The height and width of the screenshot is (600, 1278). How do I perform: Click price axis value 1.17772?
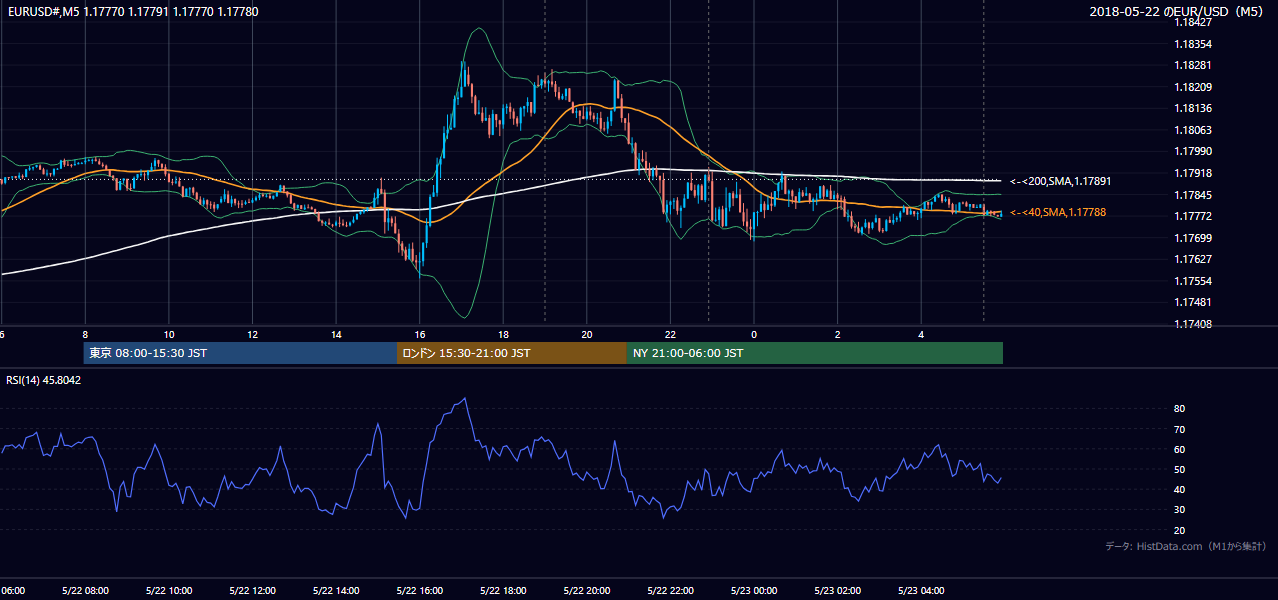pyautogui.click(x=1193, y=216)
